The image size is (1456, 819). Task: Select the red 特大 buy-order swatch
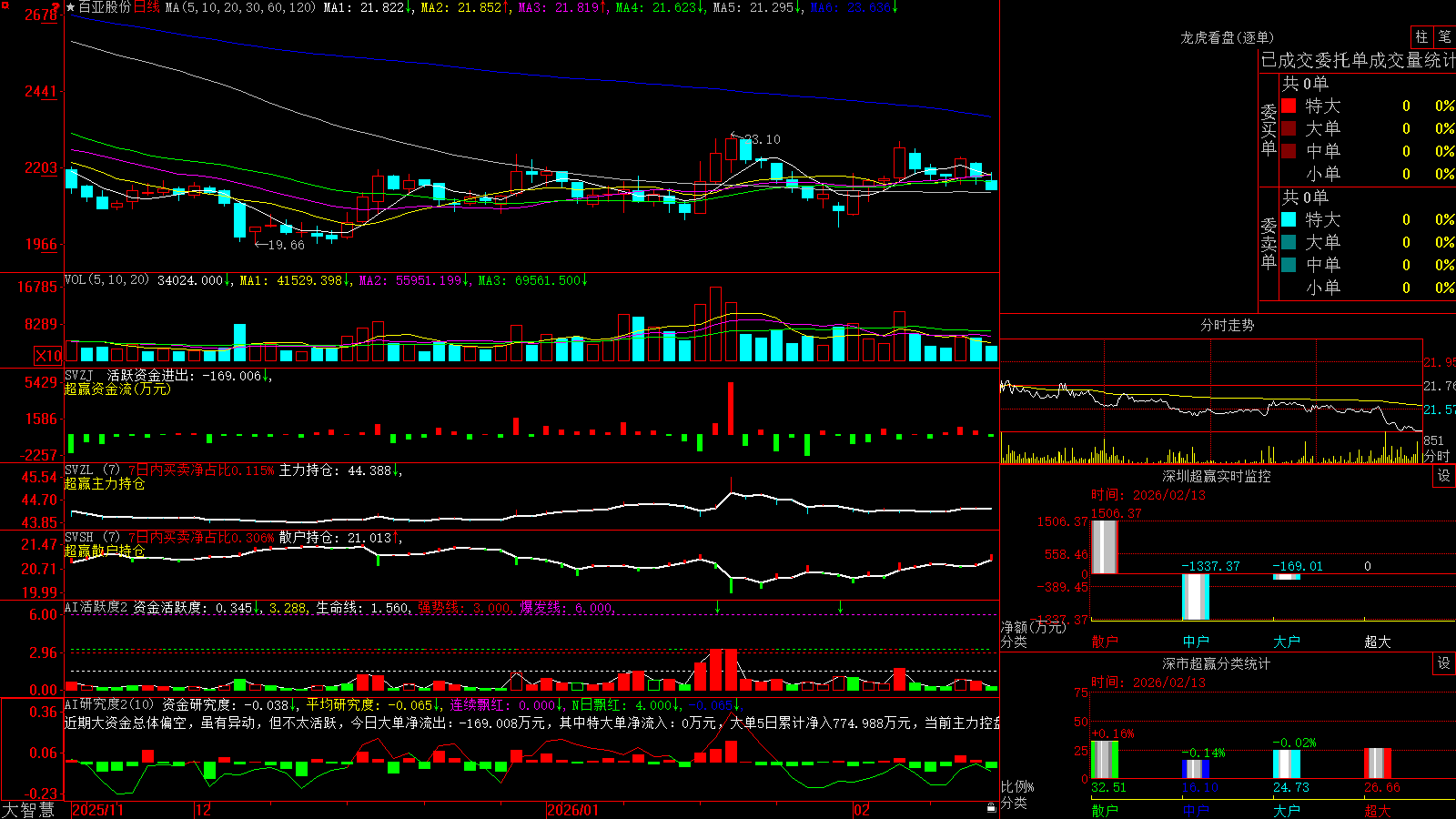point(1289,106)
